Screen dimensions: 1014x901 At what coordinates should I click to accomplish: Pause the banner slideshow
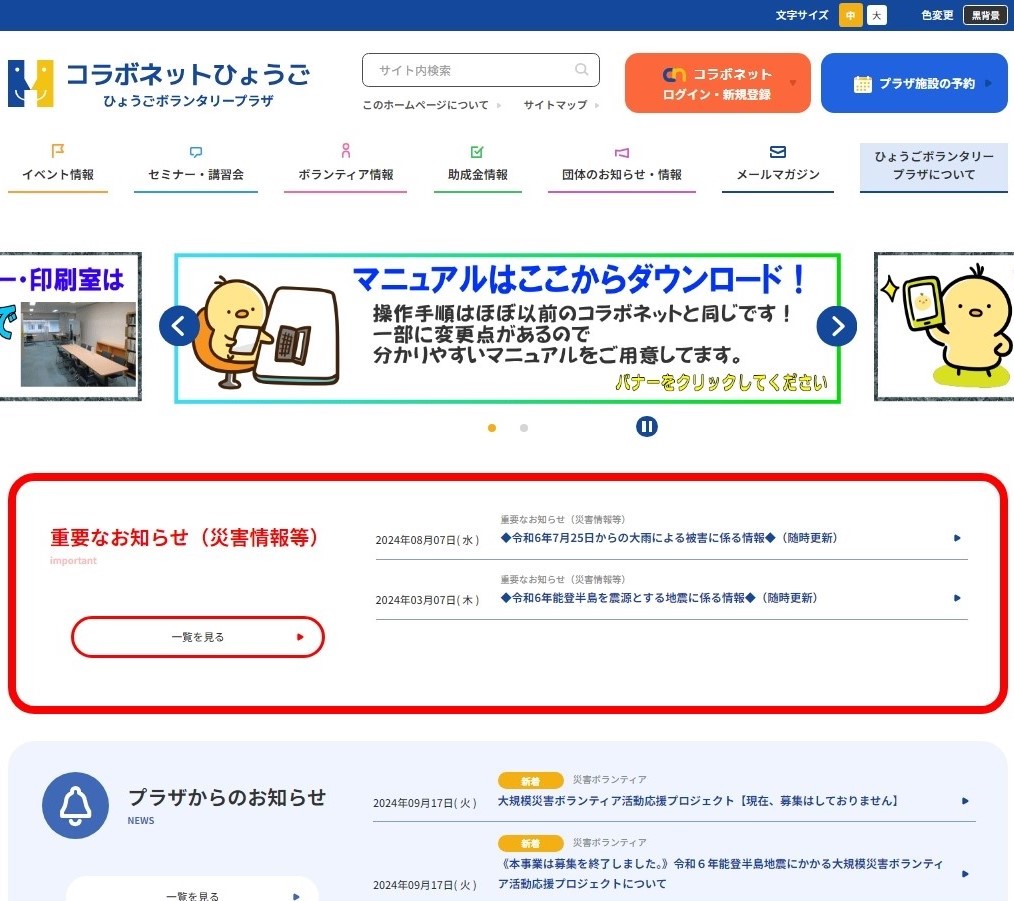pyautogui.click(x=647, y=427)
